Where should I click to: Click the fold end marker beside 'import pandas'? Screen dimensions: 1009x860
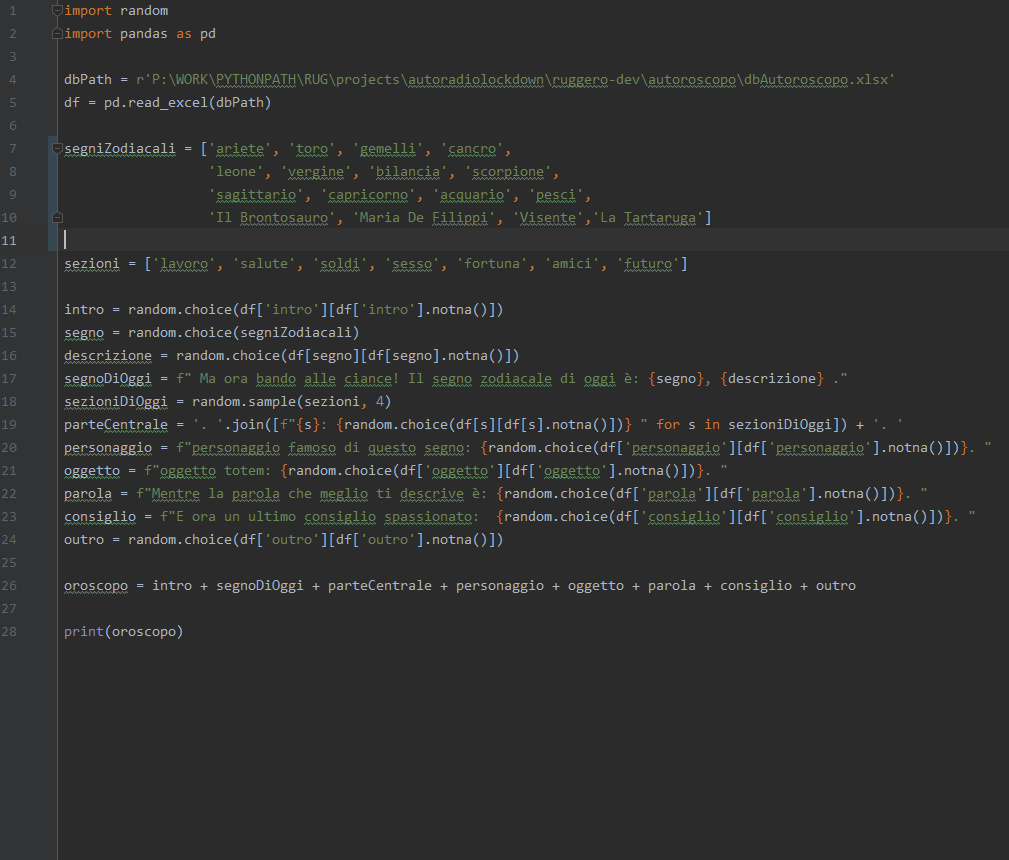coord(57,34)
